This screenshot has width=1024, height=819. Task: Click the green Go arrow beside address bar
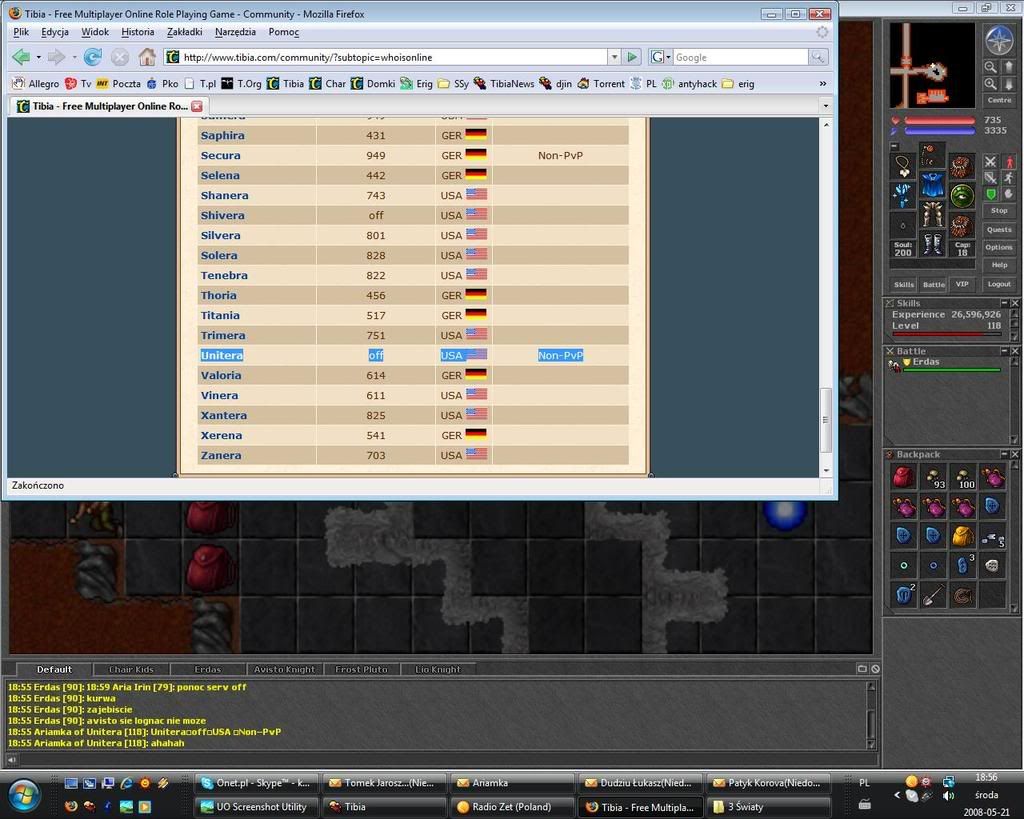pyautogui.click(x=632, y=57)
